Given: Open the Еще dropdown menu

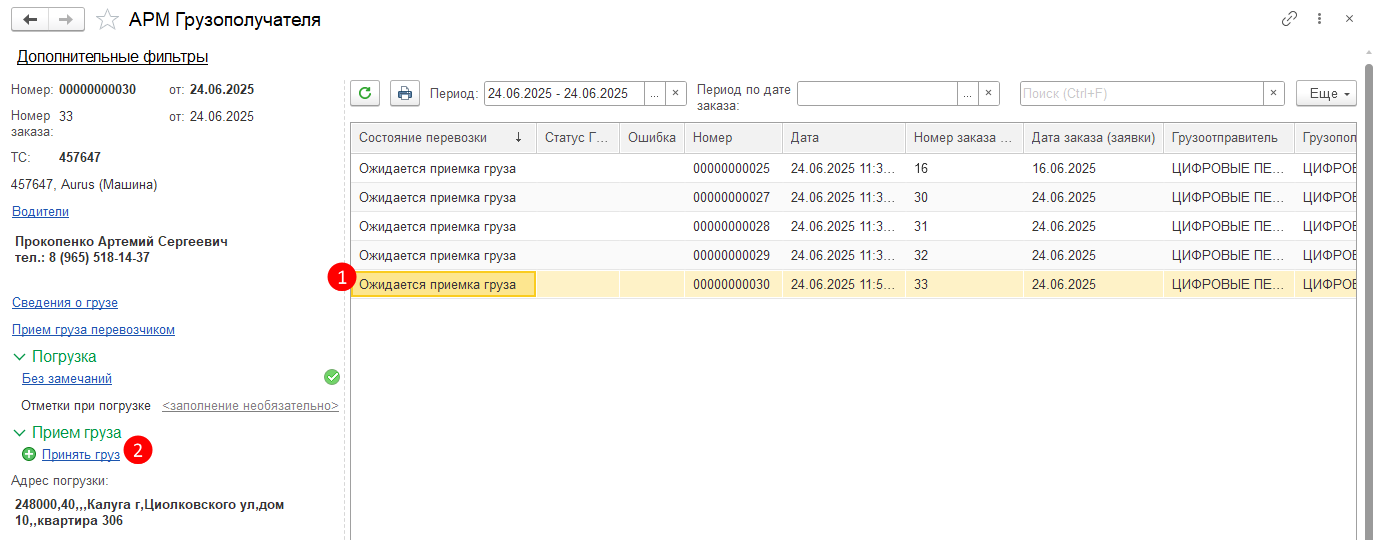Looking at the screenshot, I should point(1326,93).
